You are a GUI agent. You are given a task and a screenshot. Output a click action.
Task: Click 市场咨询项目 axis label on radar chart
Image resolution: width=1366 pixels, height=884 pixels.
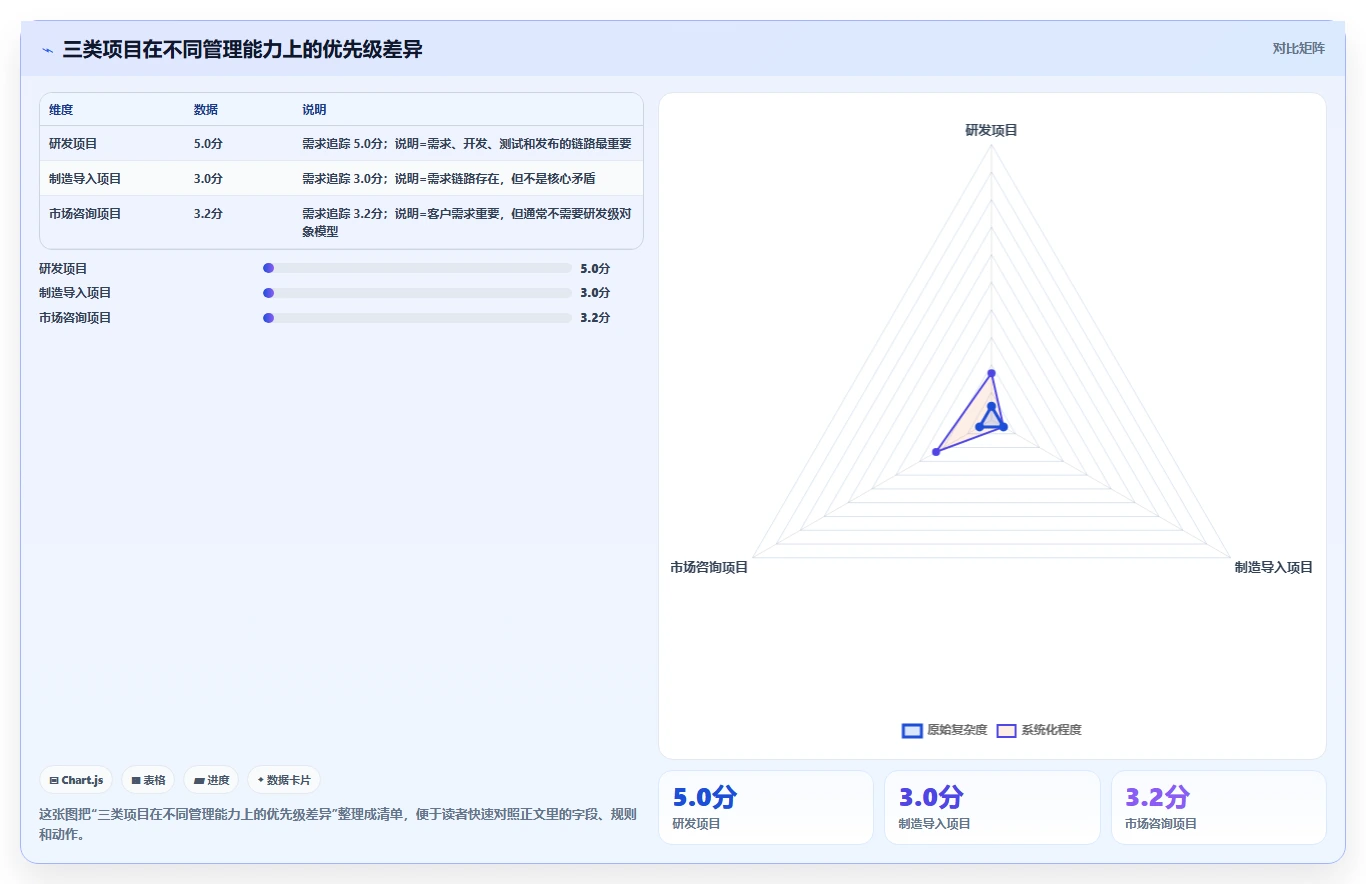[709, 567]
